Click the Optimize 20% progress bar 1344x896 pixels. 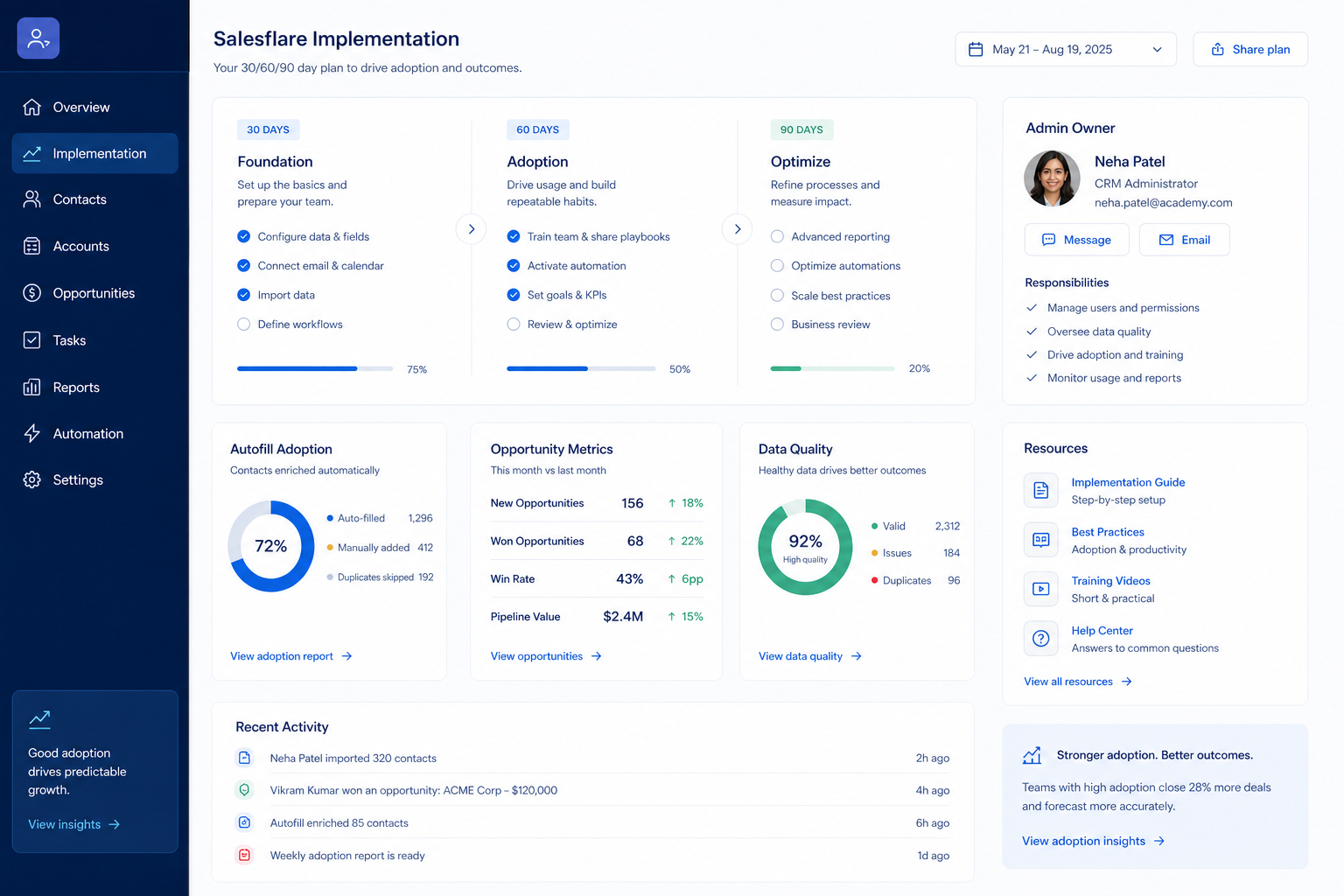click(x=832, y=368)
